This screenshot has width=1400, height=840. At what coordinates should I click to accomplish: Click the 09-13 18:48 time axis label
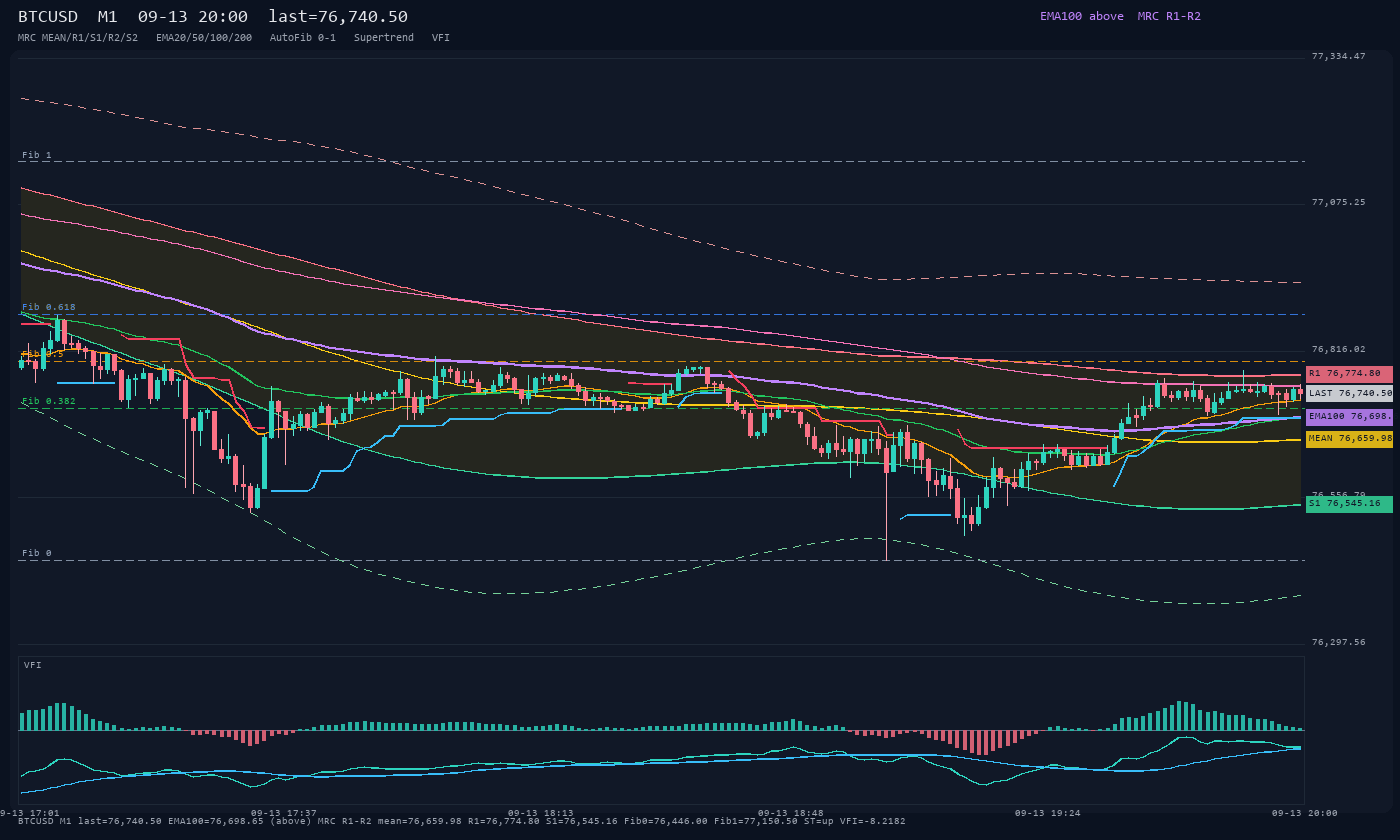791,813
